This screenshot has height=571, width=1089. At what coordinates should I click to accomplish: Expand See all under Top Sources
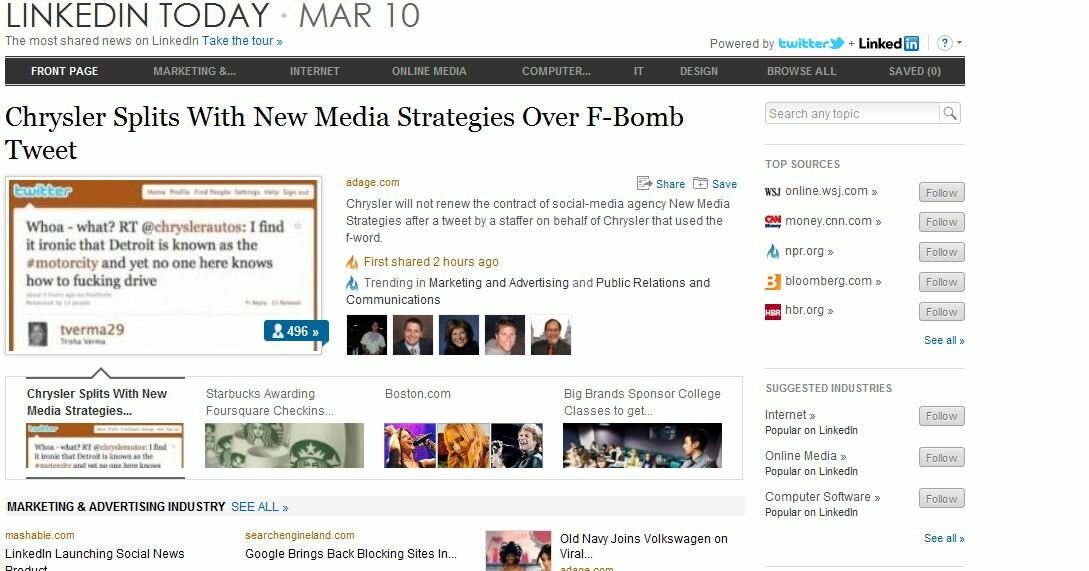click(943, 340)
